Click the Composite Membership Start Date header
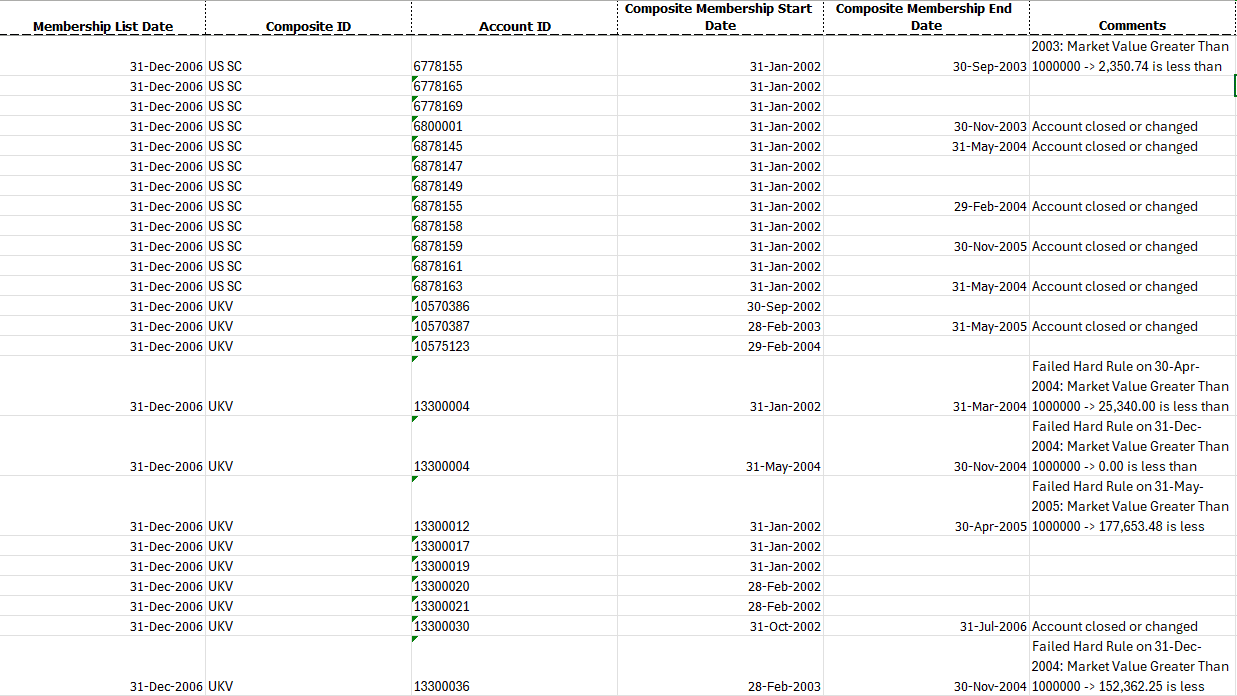 (x=720, y=17)
